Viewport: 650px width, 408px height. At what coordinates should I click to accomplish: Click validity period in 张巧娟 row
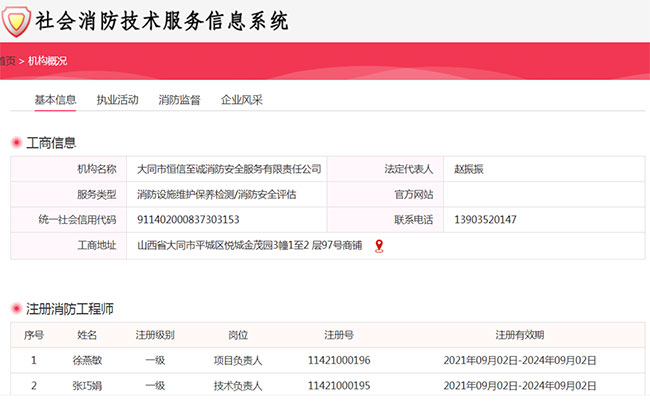click(520, 386)
